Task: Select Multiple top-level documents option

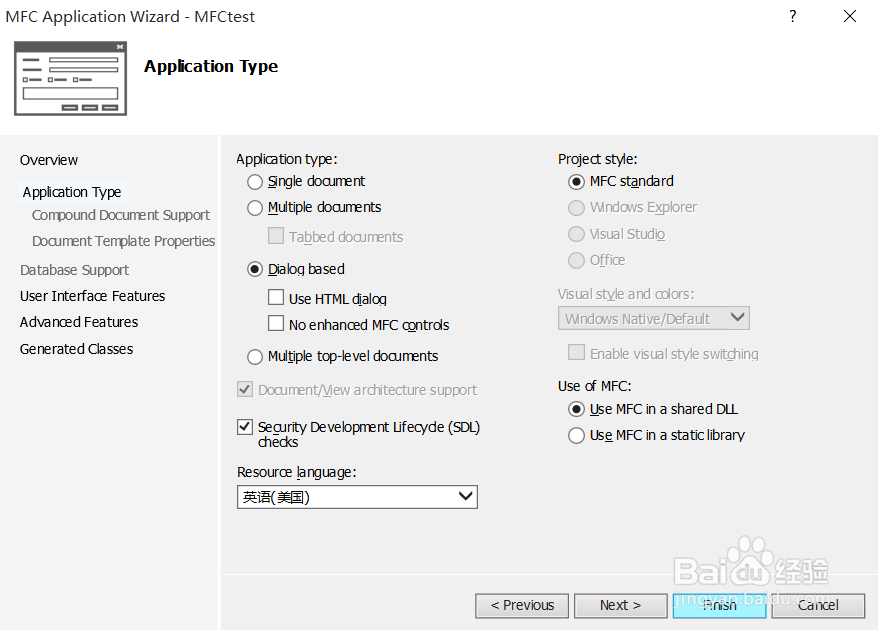Action: [x=255, y=357]
